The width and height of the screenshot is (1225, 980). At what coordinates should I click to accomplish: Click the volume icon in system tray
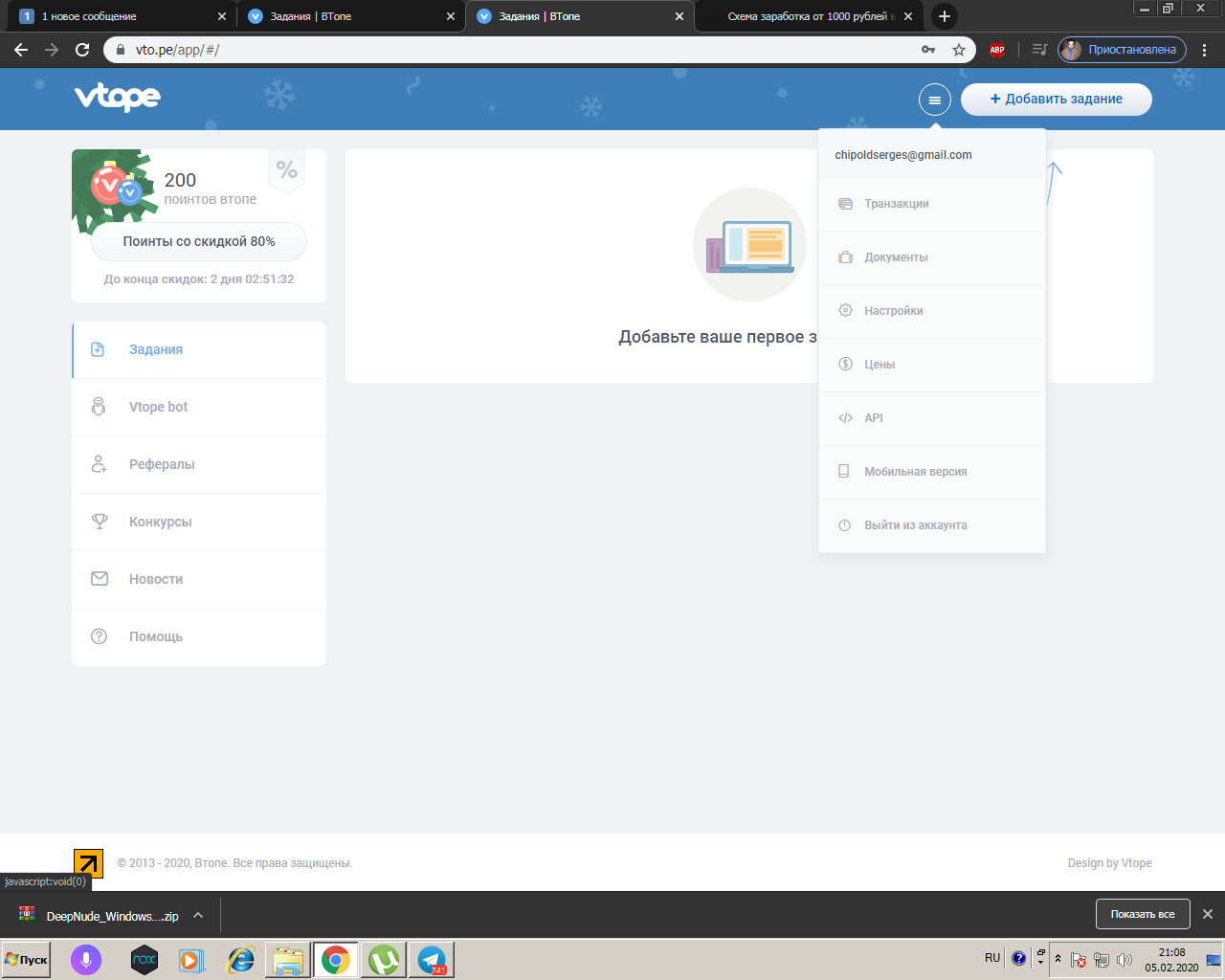[1125, 959]
